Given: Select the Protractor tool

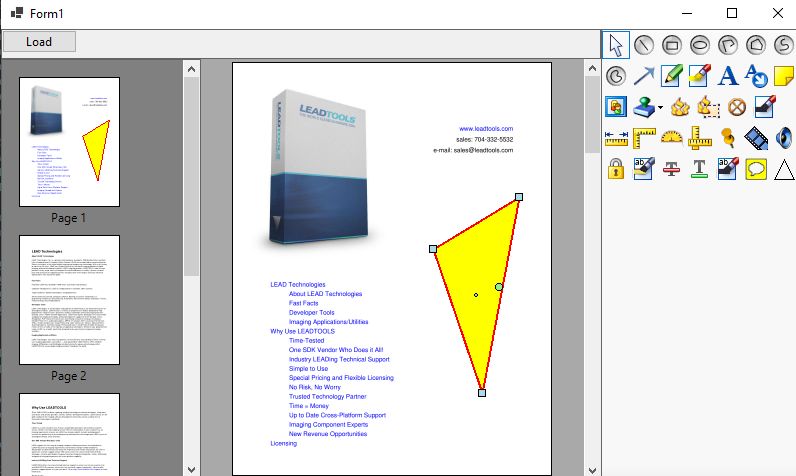Looking at the screenshot, I should pos(672,138).
